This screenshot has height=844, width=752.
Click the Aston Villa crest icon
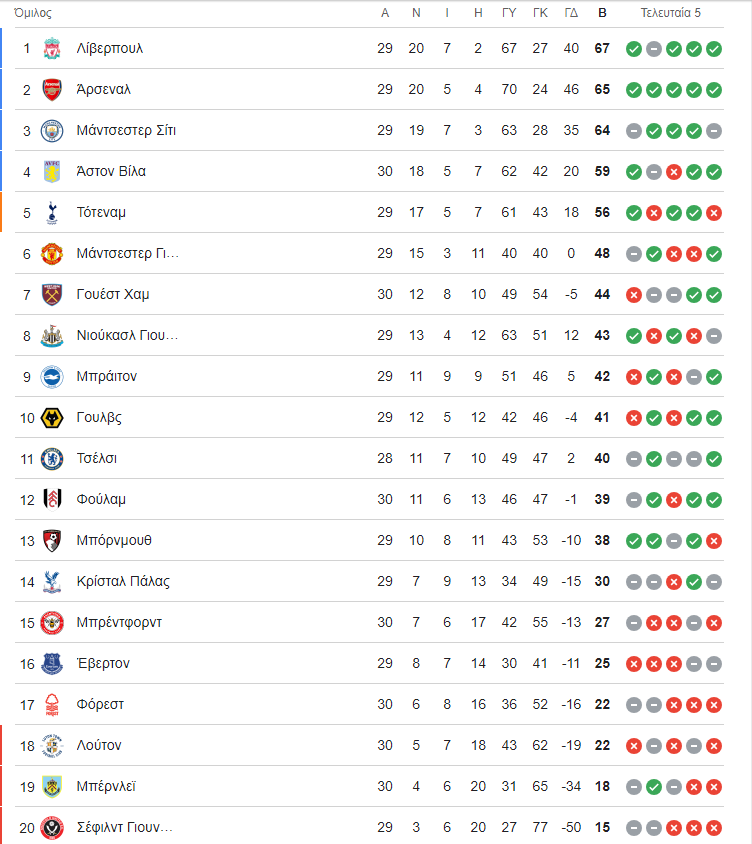coord(52,172)
